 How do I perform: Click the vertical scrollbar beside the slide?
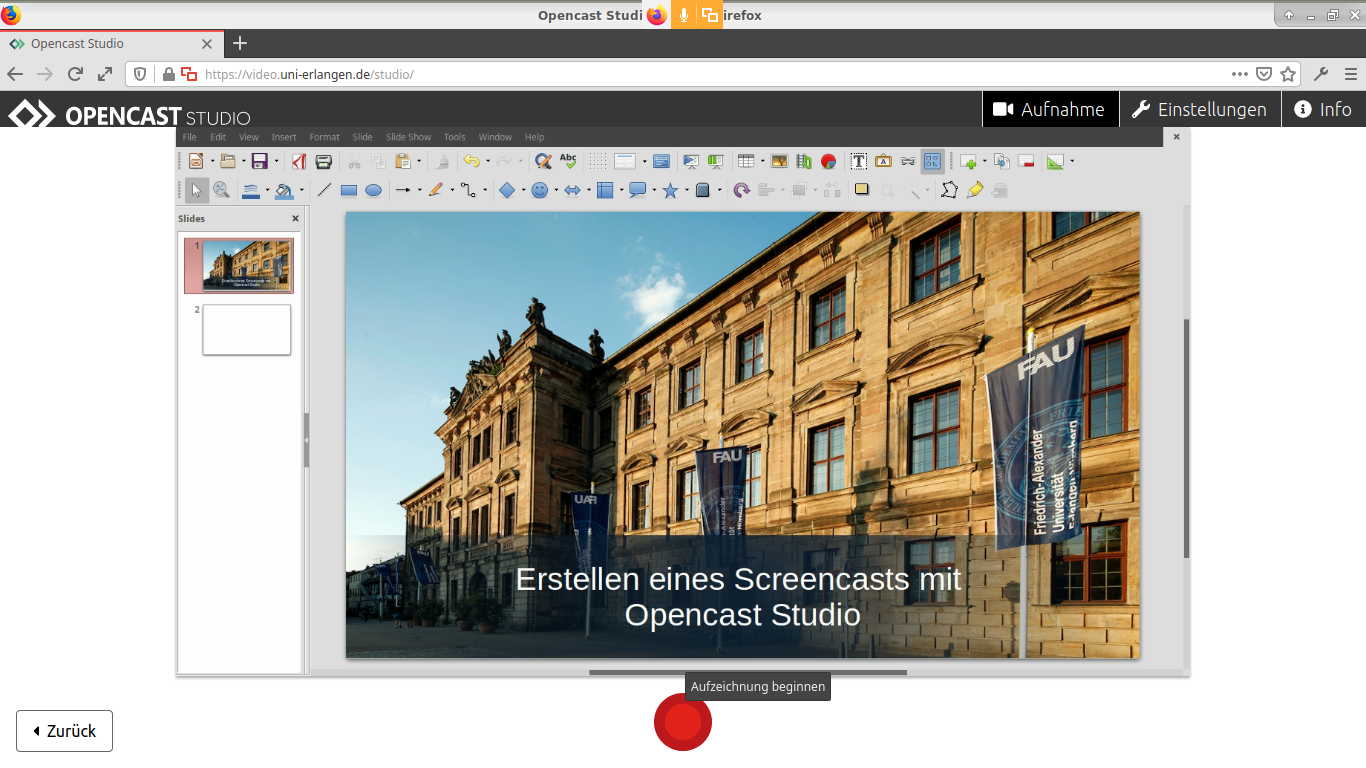click(x=1186, y=440)
